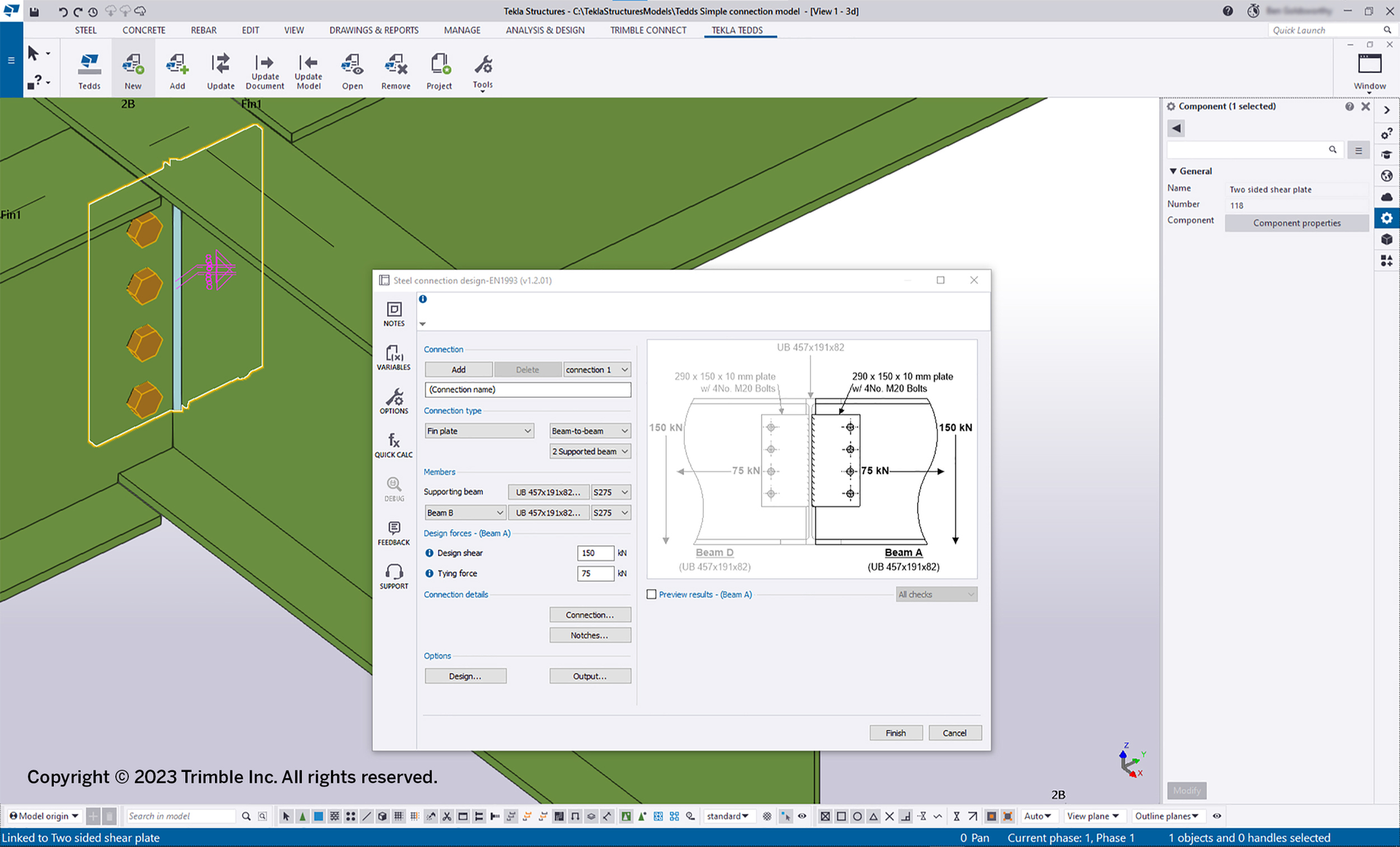The image size is (1400, 847).
Task: Open the Quick Calc panel
Action: [x=394, y=444]
